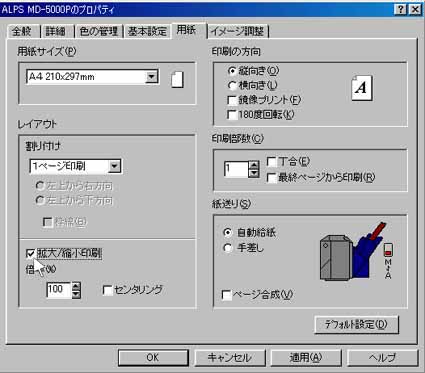Expand the 1ページ印刷 layout dropdown

pos(114,166)
